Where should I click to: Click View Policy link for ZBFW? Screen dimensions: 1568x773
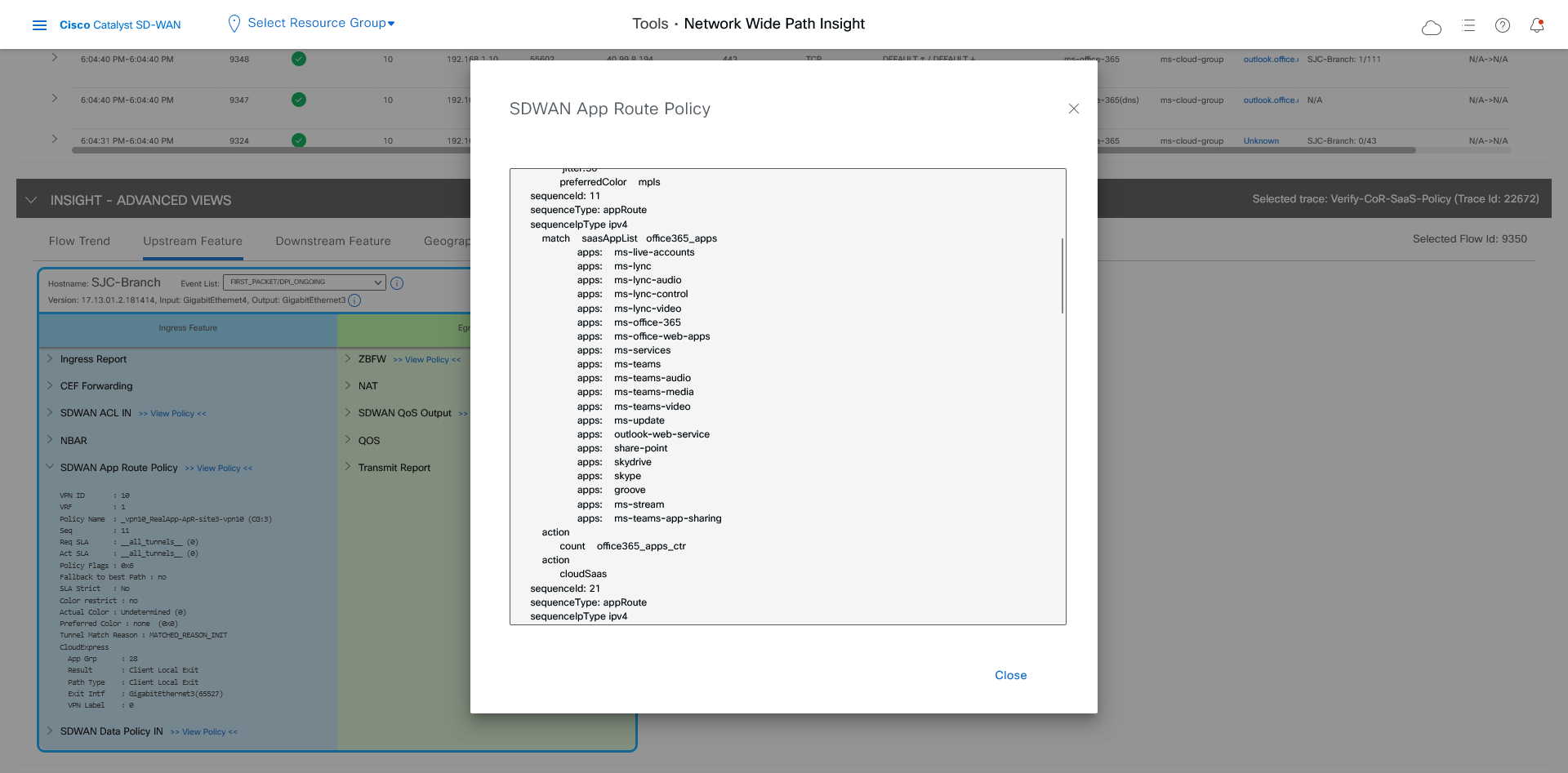point(427,360)
